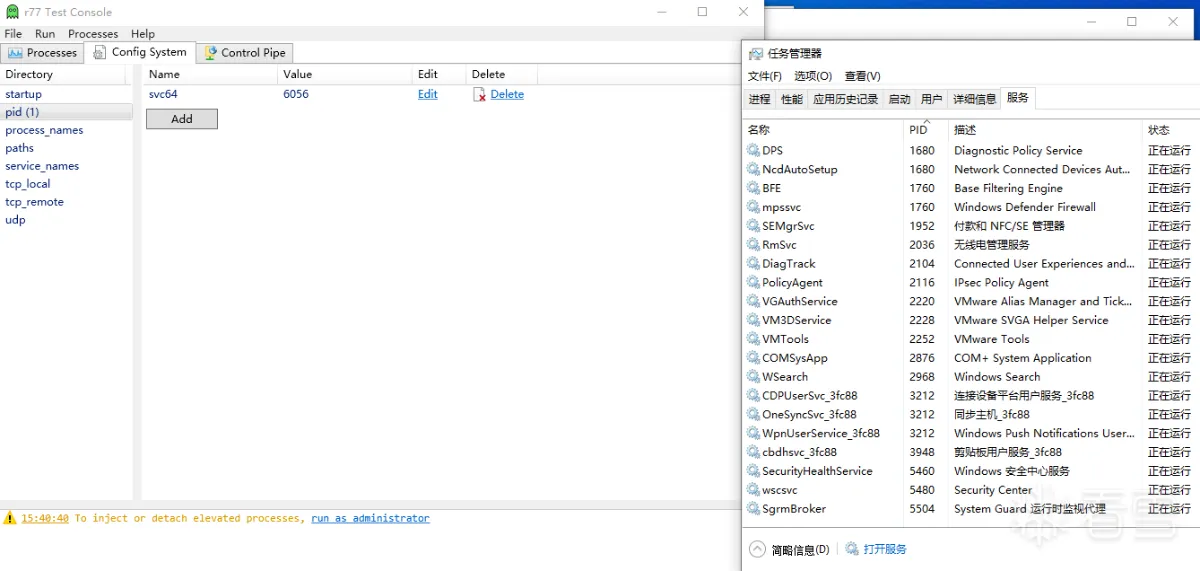Click the PolicyAgent service gear icon

(x=754, y=283)
